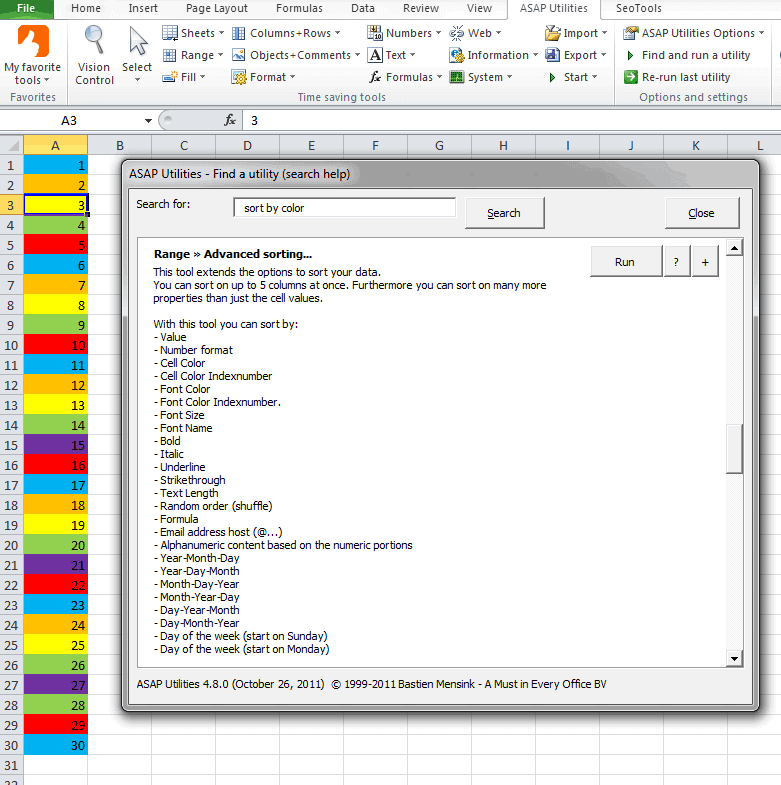781x785 pixels.
Task: Click the Numbers icon
Action: [374, 33]
